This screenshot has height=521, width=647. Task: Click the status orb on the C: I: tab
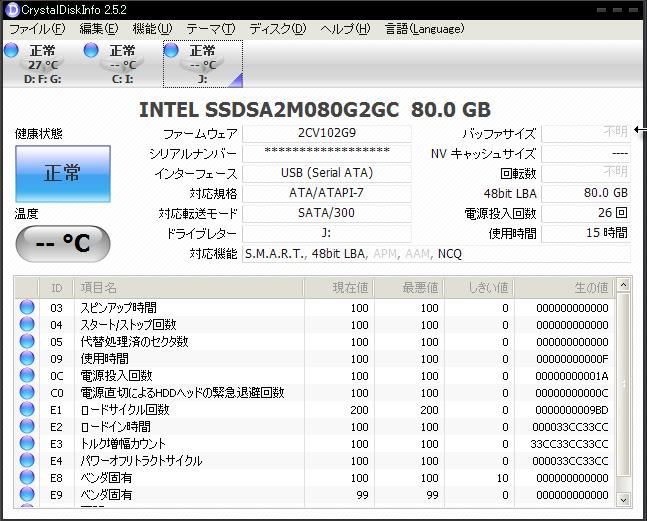point(91,50)
